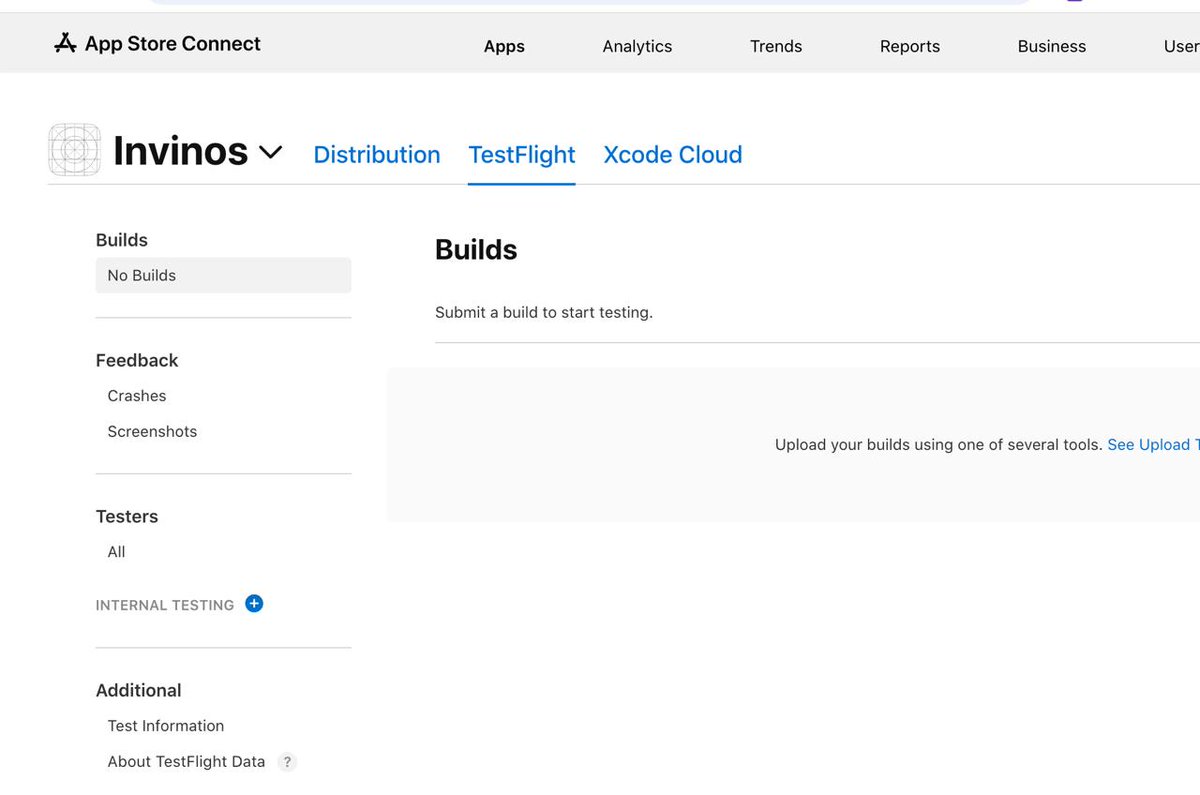Open About TestFlight Data link

click(186, 762)
